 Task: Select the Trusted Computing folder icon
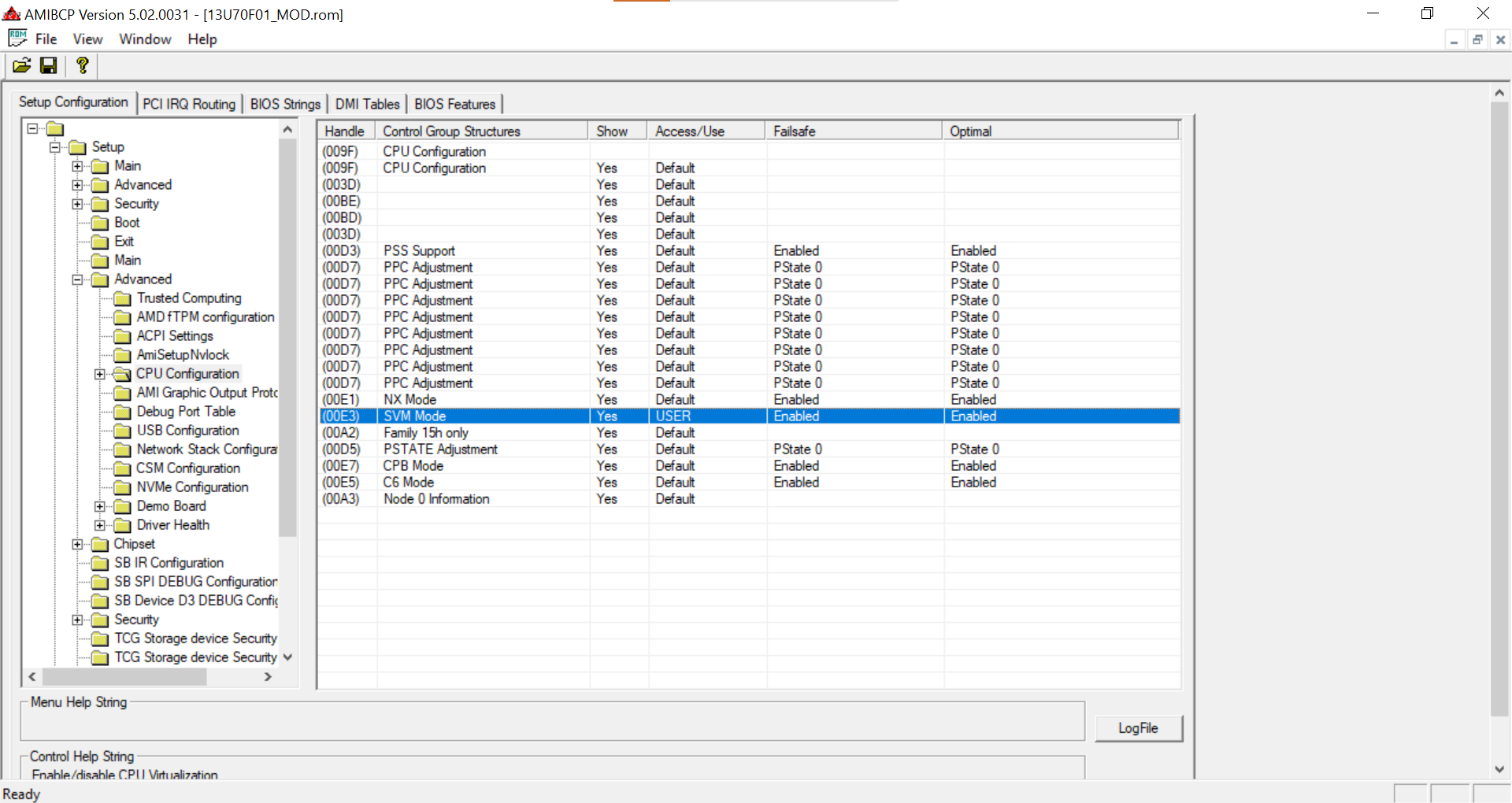122,298
